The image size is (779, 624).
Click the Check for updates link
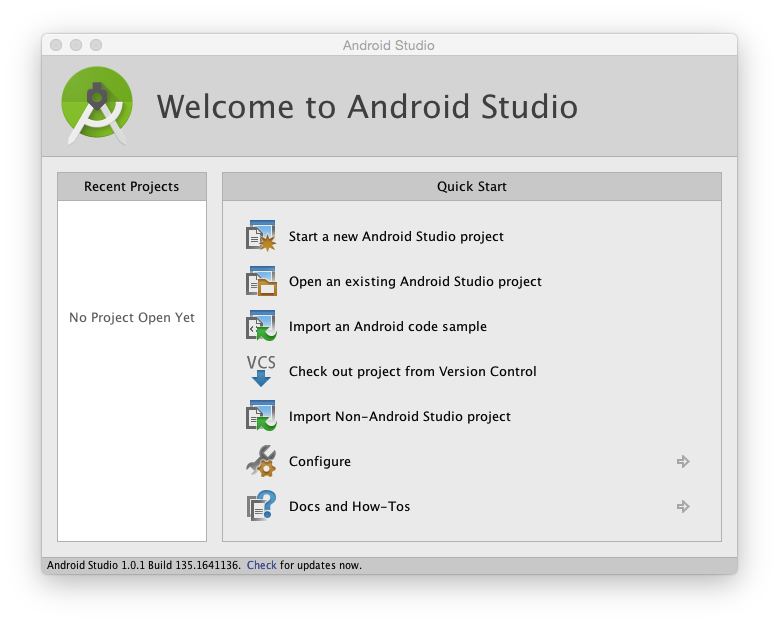click(261, 565)
